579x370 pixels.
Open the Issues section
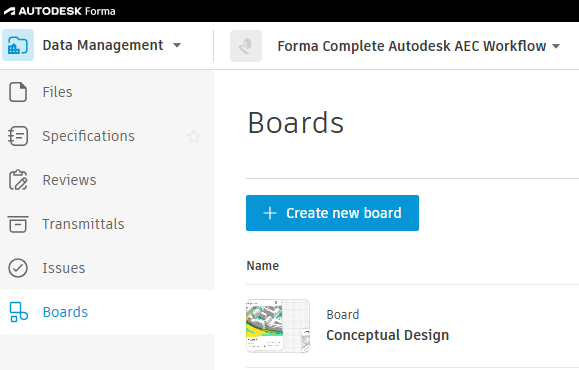[64, 268]
